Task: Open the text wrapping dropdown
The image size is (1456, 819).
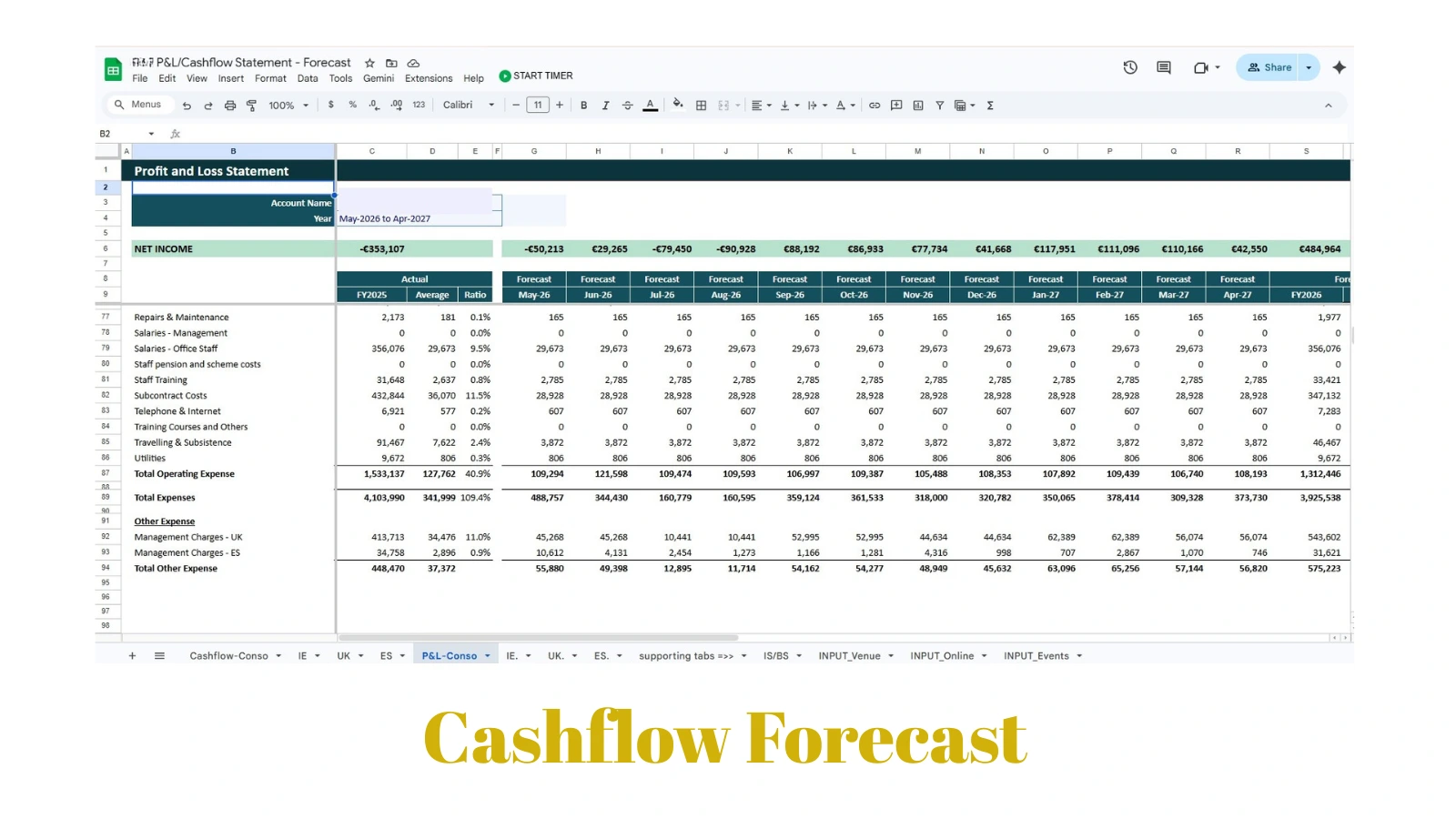Action: point(817,106)
